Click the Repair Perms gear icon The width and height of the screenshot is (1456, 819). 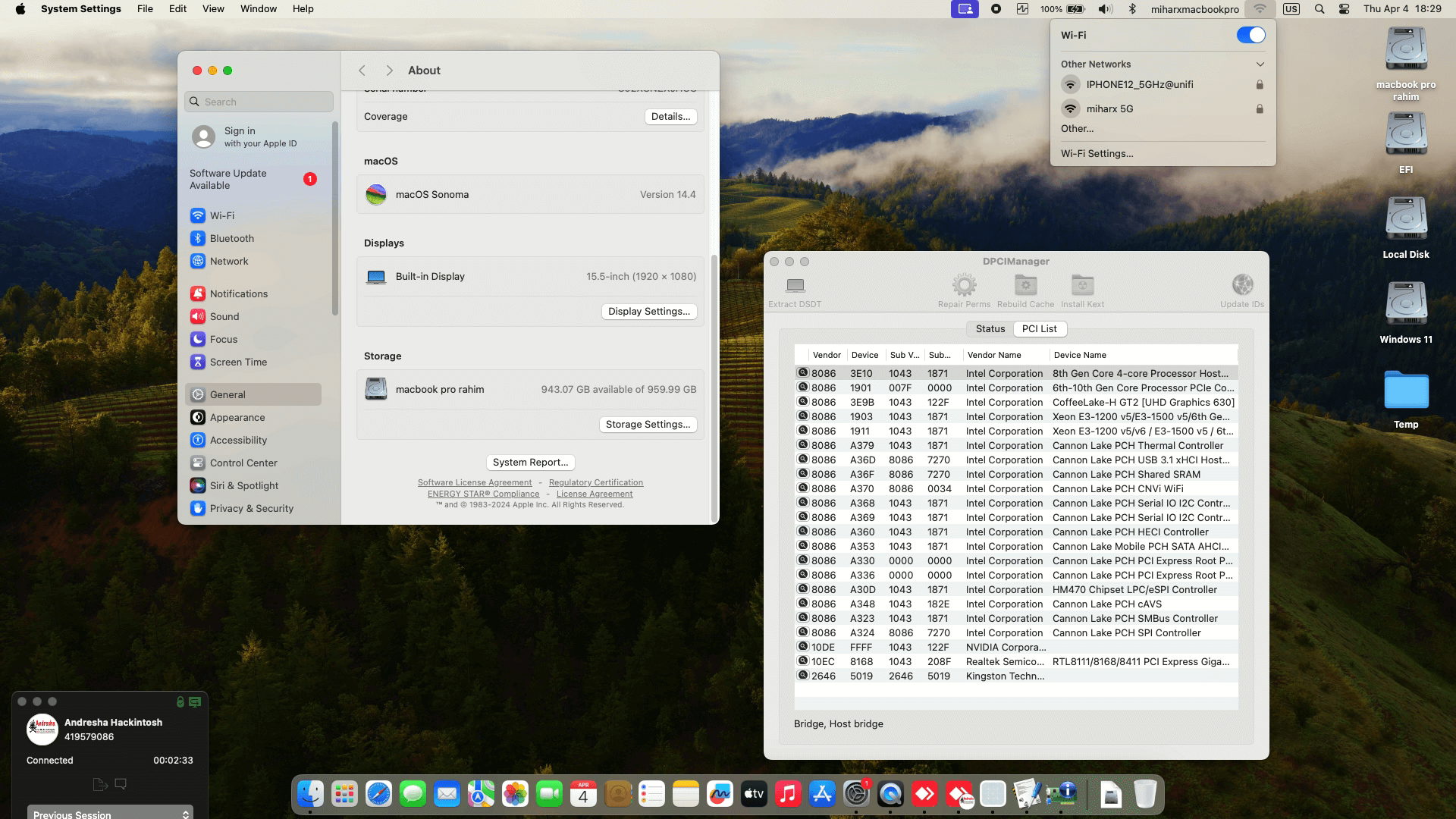tap(964, 285)
